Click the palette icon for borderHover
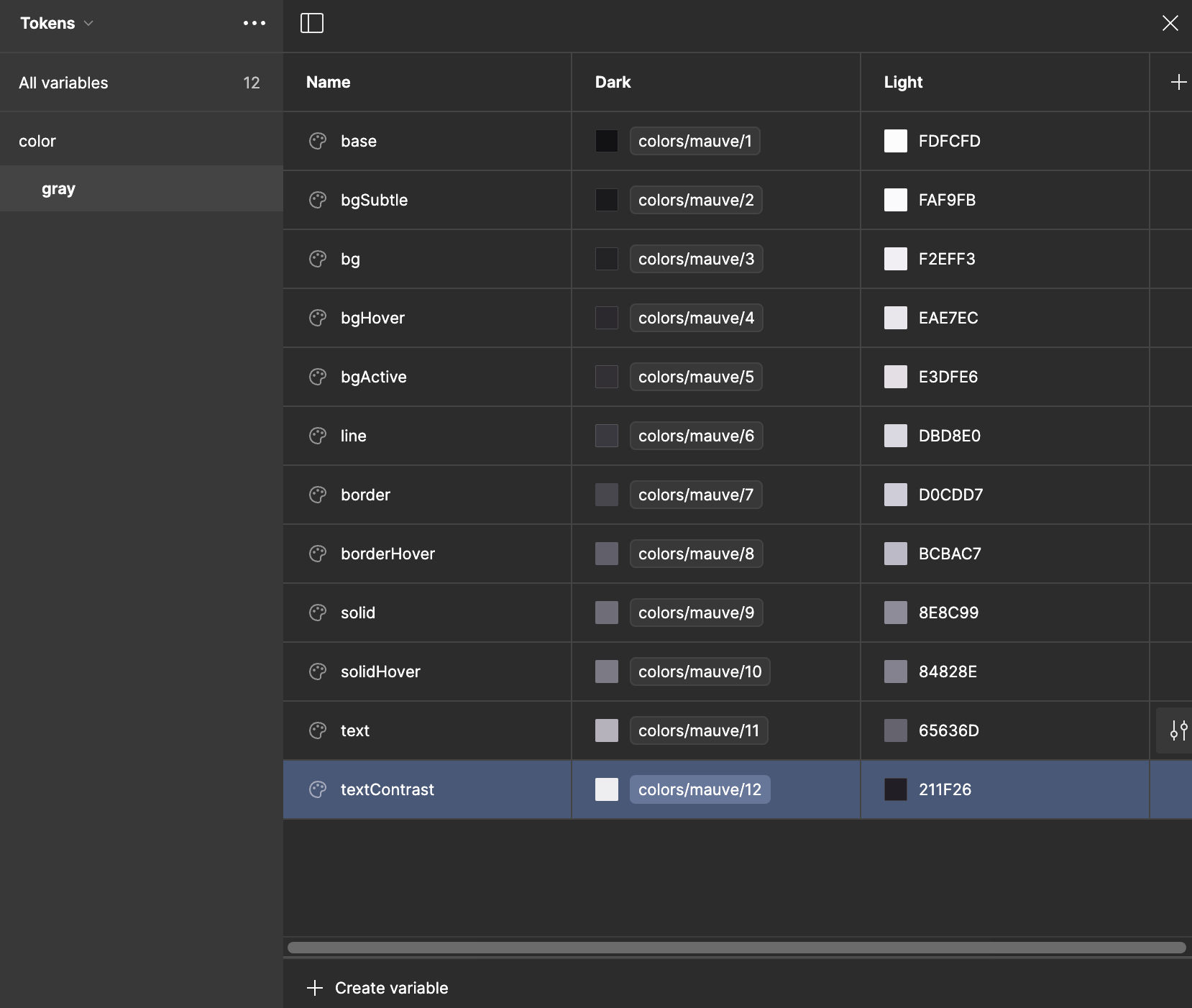Image resolution: width=1192 pixels, height=1008 pixels. point(318,554)
